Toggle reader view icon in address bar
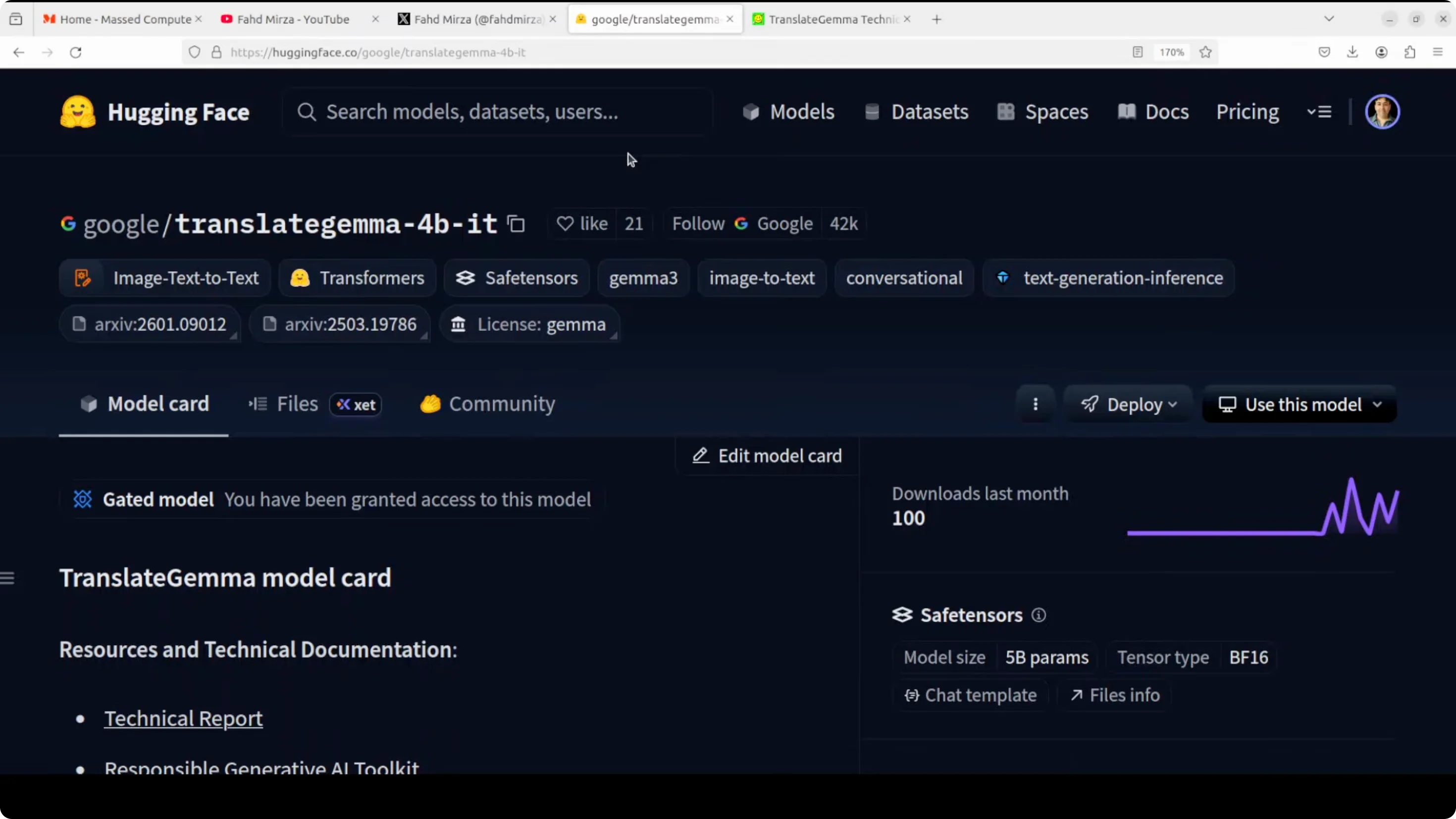The image size is (1456, 819). [1137, 52]
